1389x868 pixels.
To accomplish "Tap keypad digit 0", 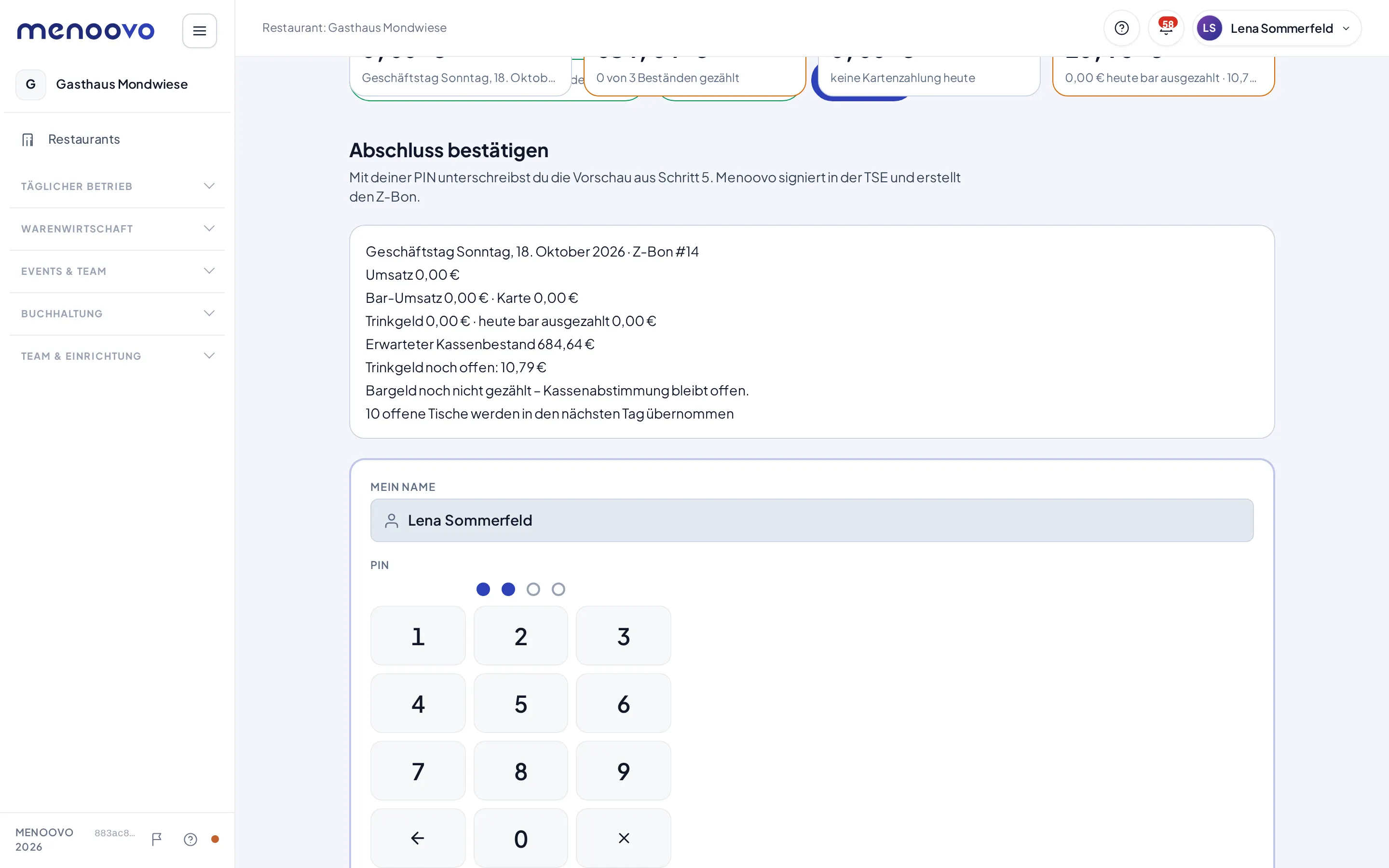I will pyautogui.click(x=520, y=838).
